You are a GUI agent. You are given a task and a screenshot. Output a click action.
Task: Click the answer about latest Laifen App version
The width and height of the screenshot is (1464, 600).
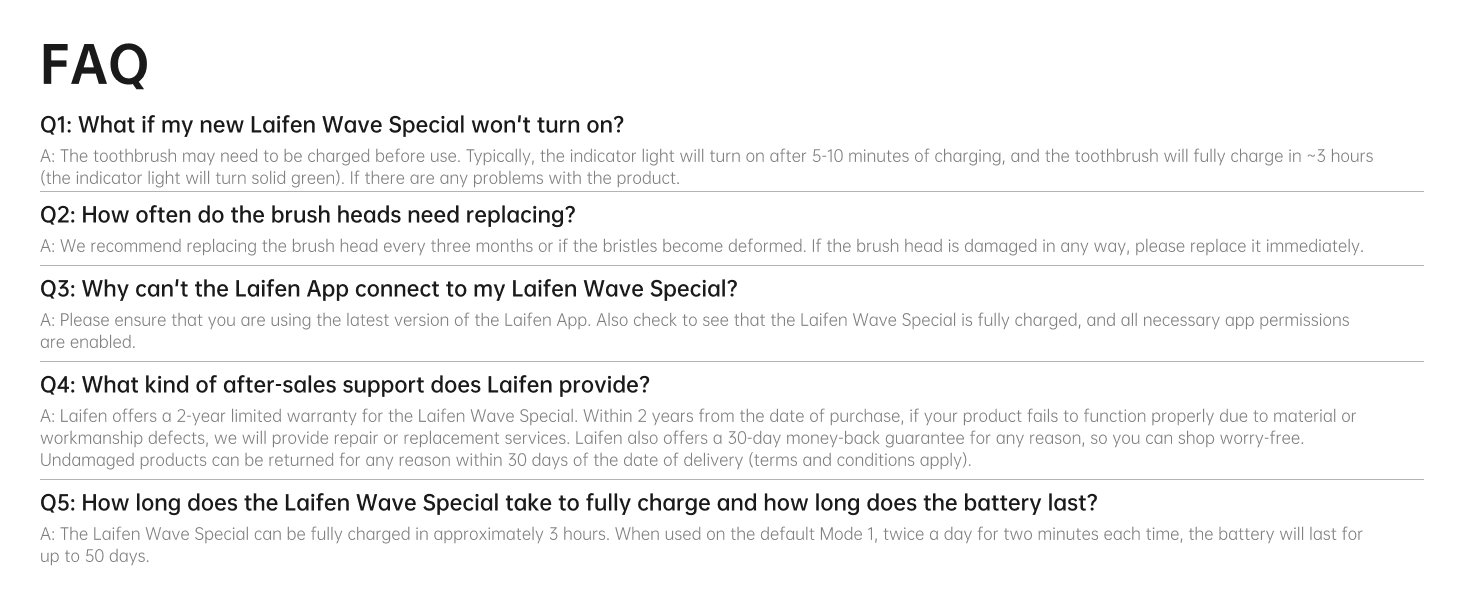(x=694, y=320)
